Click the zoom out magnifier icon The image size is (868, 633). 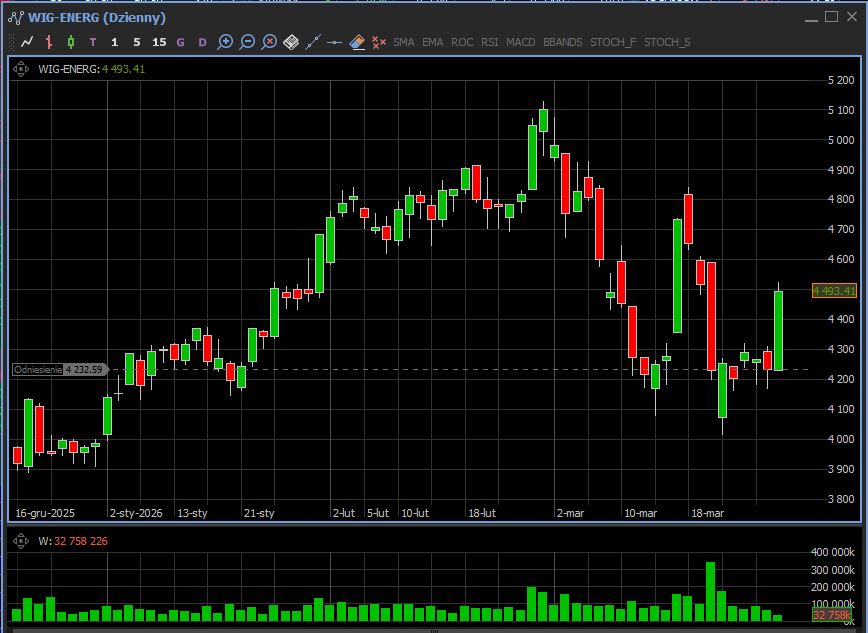pos(248,42)
